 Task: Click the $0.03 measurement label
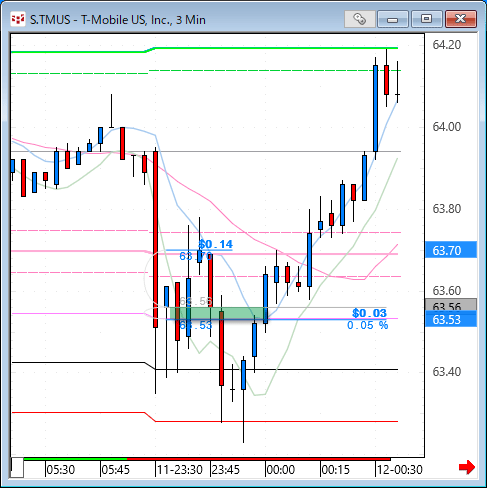pos(369,313)
